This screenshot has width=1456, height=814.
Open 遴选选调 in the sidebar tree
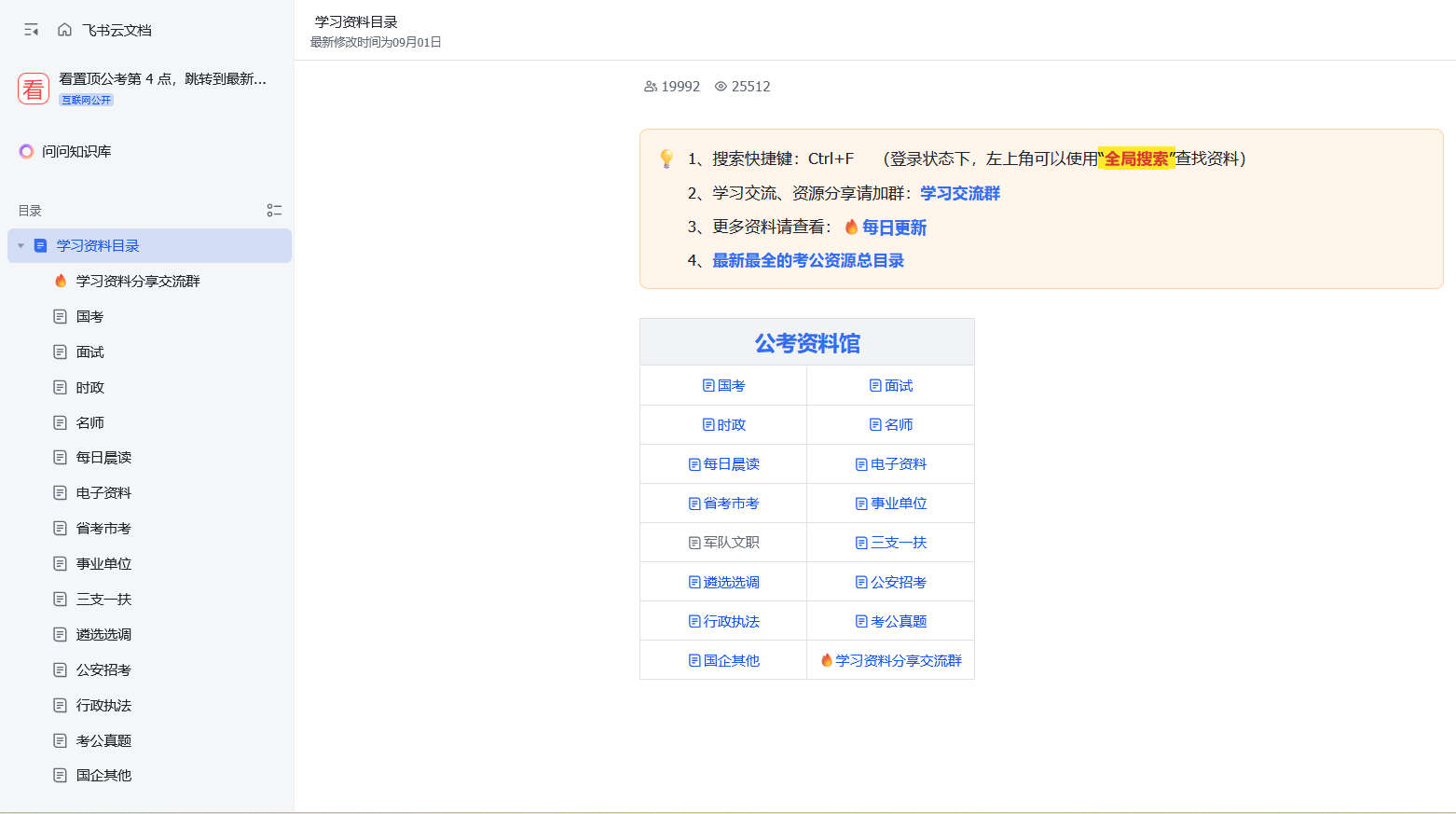[x=103, y=635]
